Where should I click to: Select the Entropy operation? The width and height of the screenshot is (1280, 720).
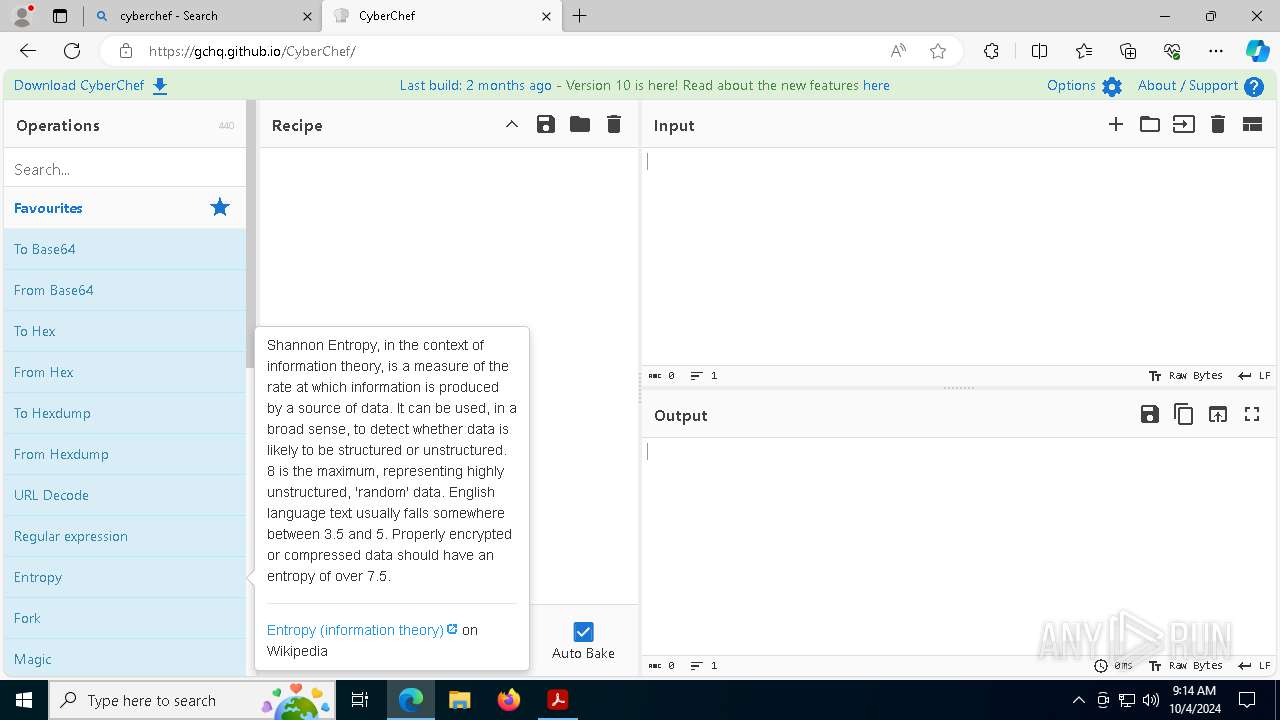(x=125, y=577)
